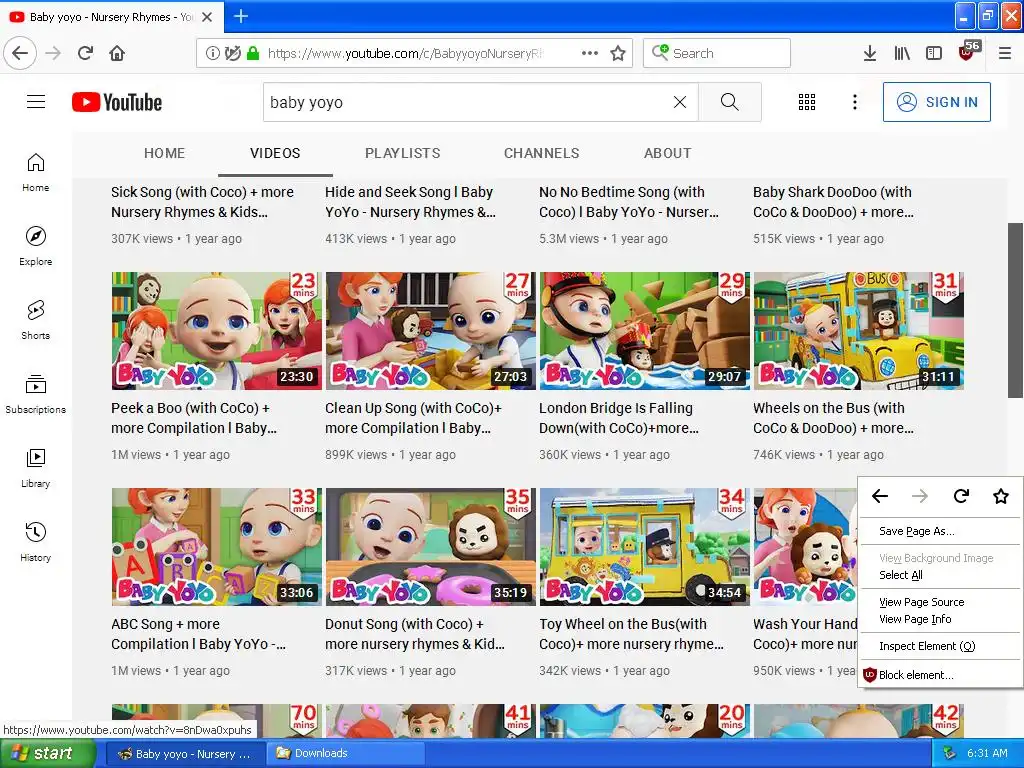Click the browser Search box
The width and height of the screenshot is (1024, 768).
717,53
